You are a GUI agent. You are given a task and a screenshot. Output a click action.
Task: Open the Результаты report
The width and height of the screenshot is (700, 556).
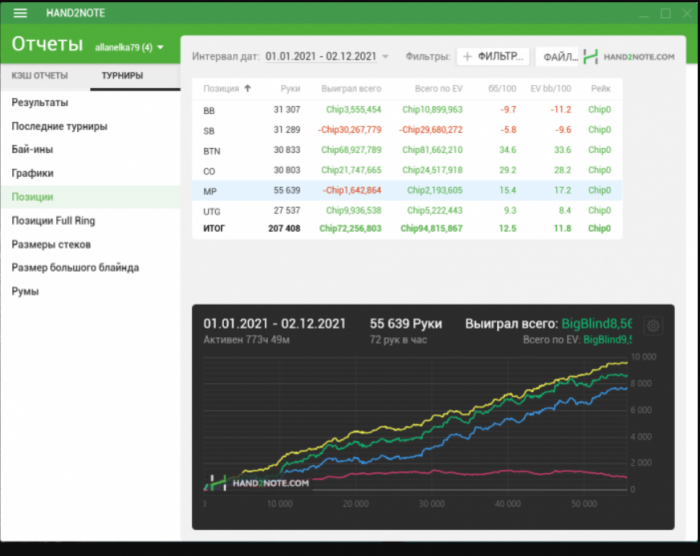click(40, 102)
